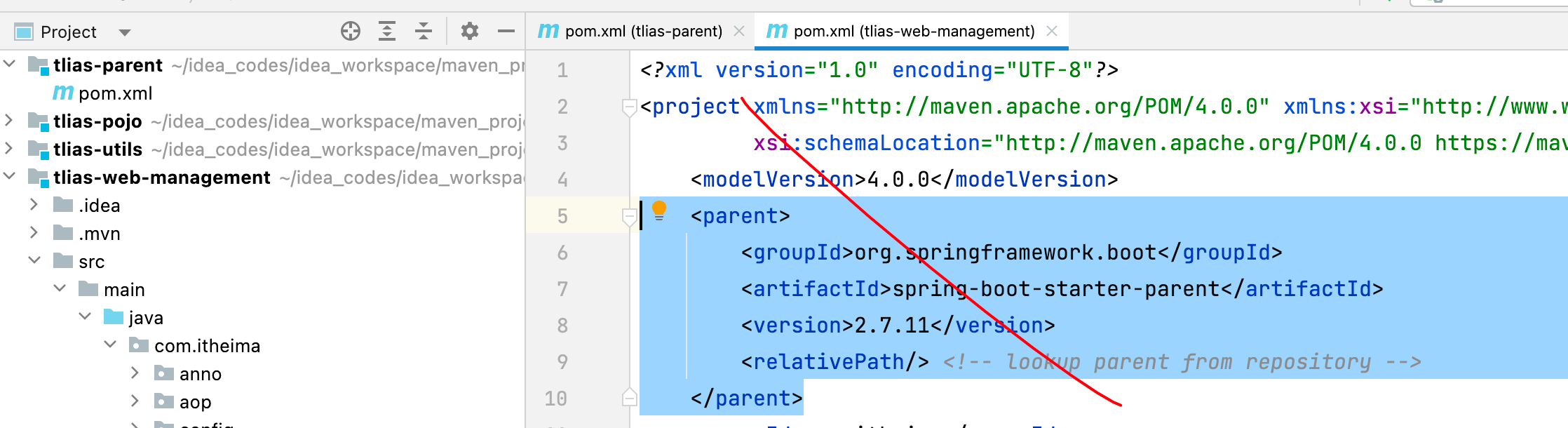Click the aop package icon
Image resolution: width=1568 pixels, height=428 pixels.
tap(164, 401)
